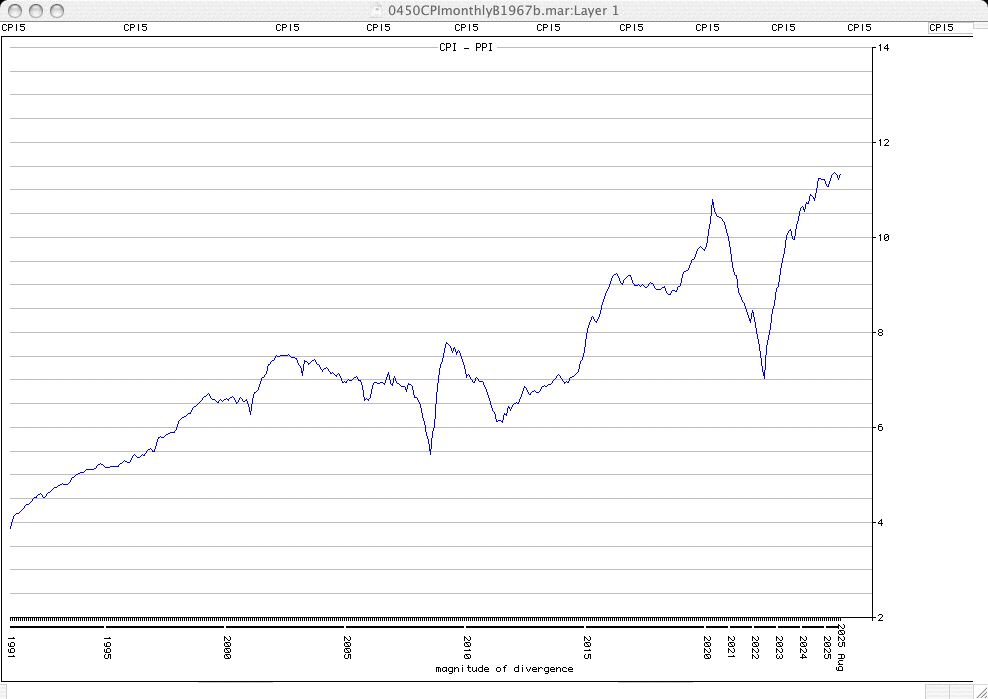This screenshot has width=988, height=699.
Task: Click the '2025 Aug' x-axis label
Action: [842, 641]
